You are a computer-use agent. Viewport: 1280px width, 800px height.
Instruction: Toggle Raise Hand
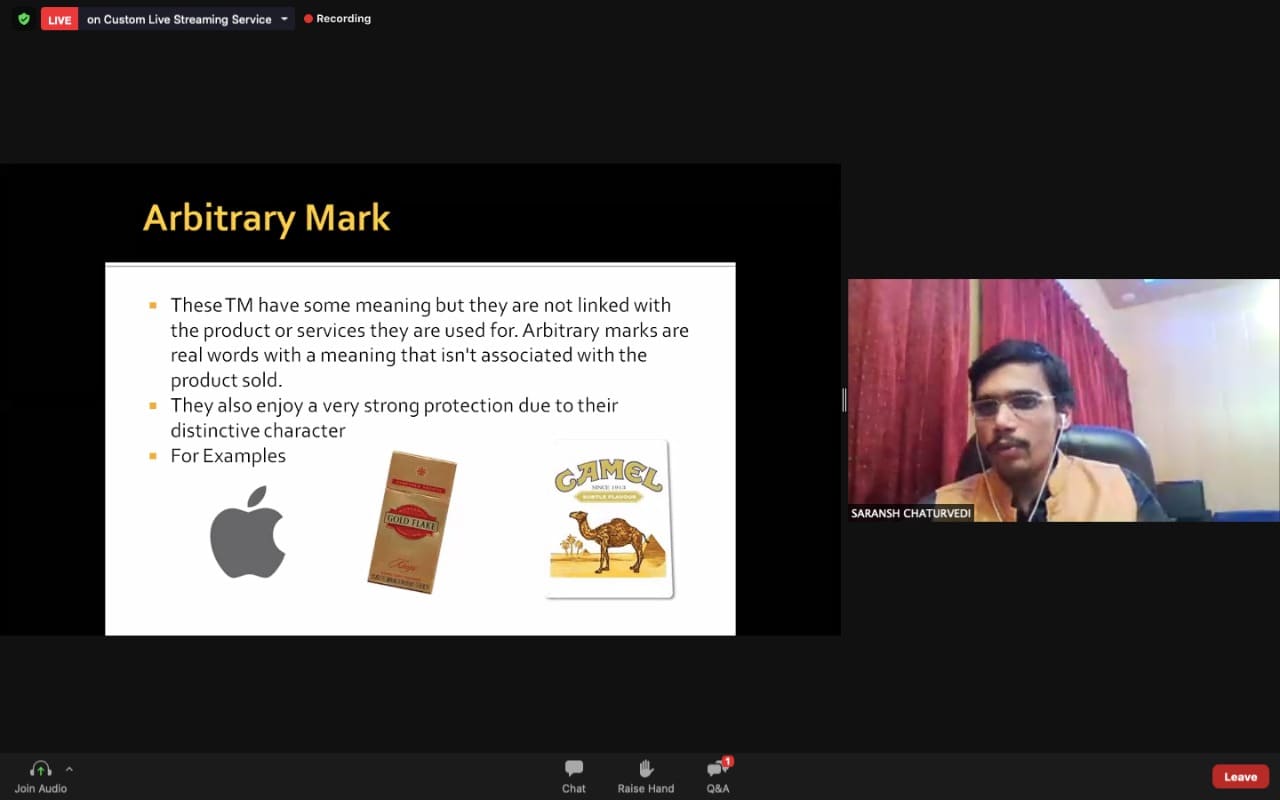[645, 775]
